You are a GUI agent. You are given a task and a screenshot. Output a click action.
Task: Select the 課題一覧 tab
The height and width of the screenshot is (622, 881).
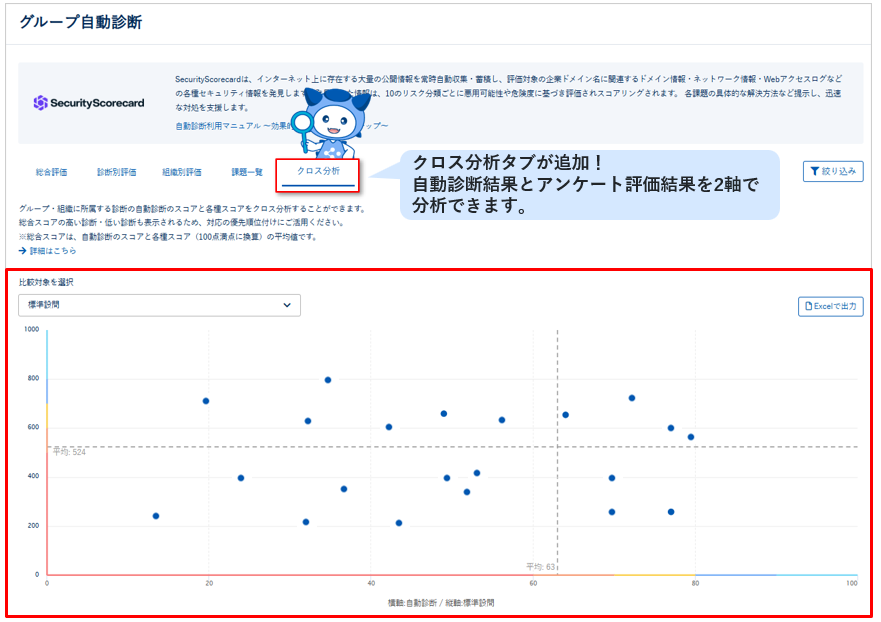coord(247,173)
